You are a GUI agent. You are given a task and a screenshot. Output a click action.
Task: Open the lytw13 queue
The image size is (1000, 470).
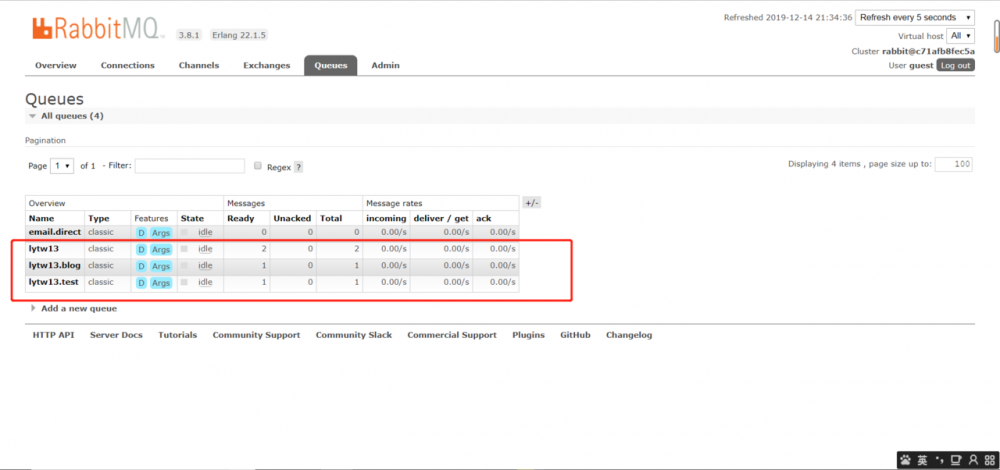pos(44,249)
